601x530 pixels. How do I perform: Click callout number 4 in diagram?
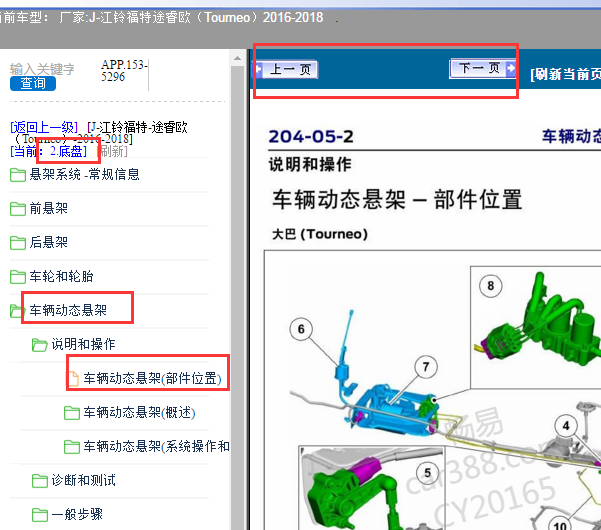point(566,425)
